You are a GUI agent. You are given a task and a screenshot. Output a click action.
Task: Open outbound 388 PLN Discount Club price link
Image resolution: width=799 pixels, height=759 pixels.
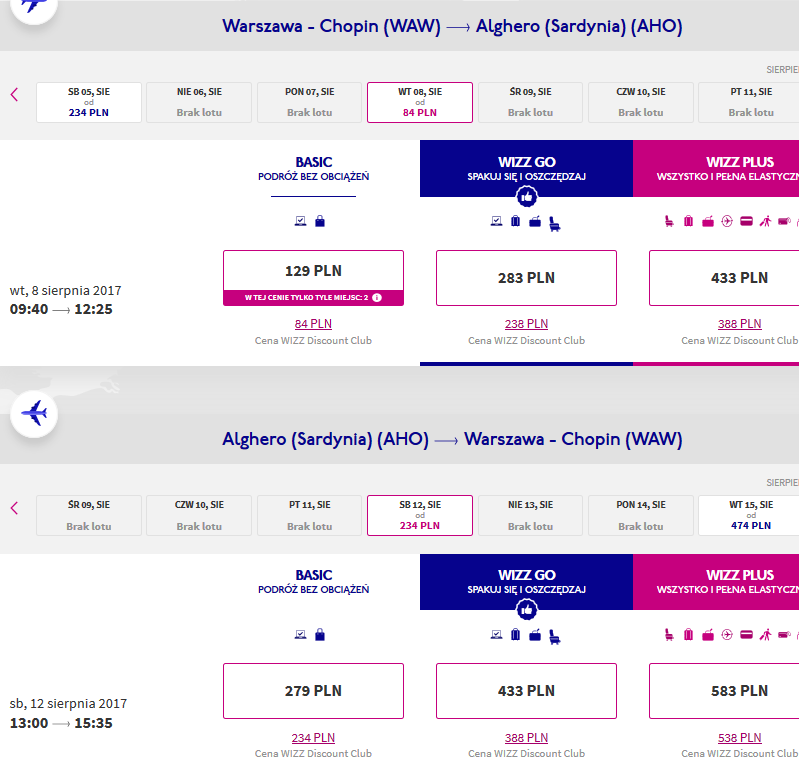739,323
